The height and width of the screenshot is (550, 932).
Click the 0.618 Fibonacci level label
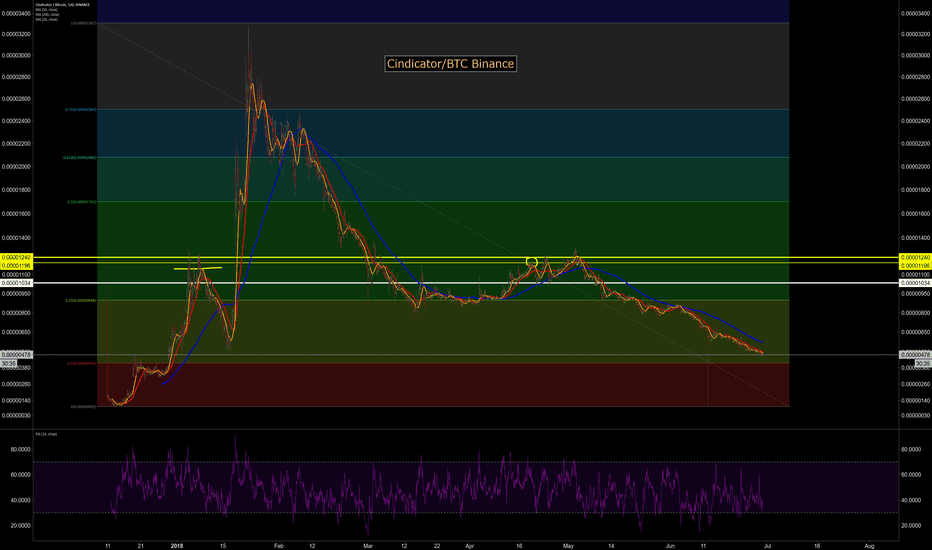[80, 158]
